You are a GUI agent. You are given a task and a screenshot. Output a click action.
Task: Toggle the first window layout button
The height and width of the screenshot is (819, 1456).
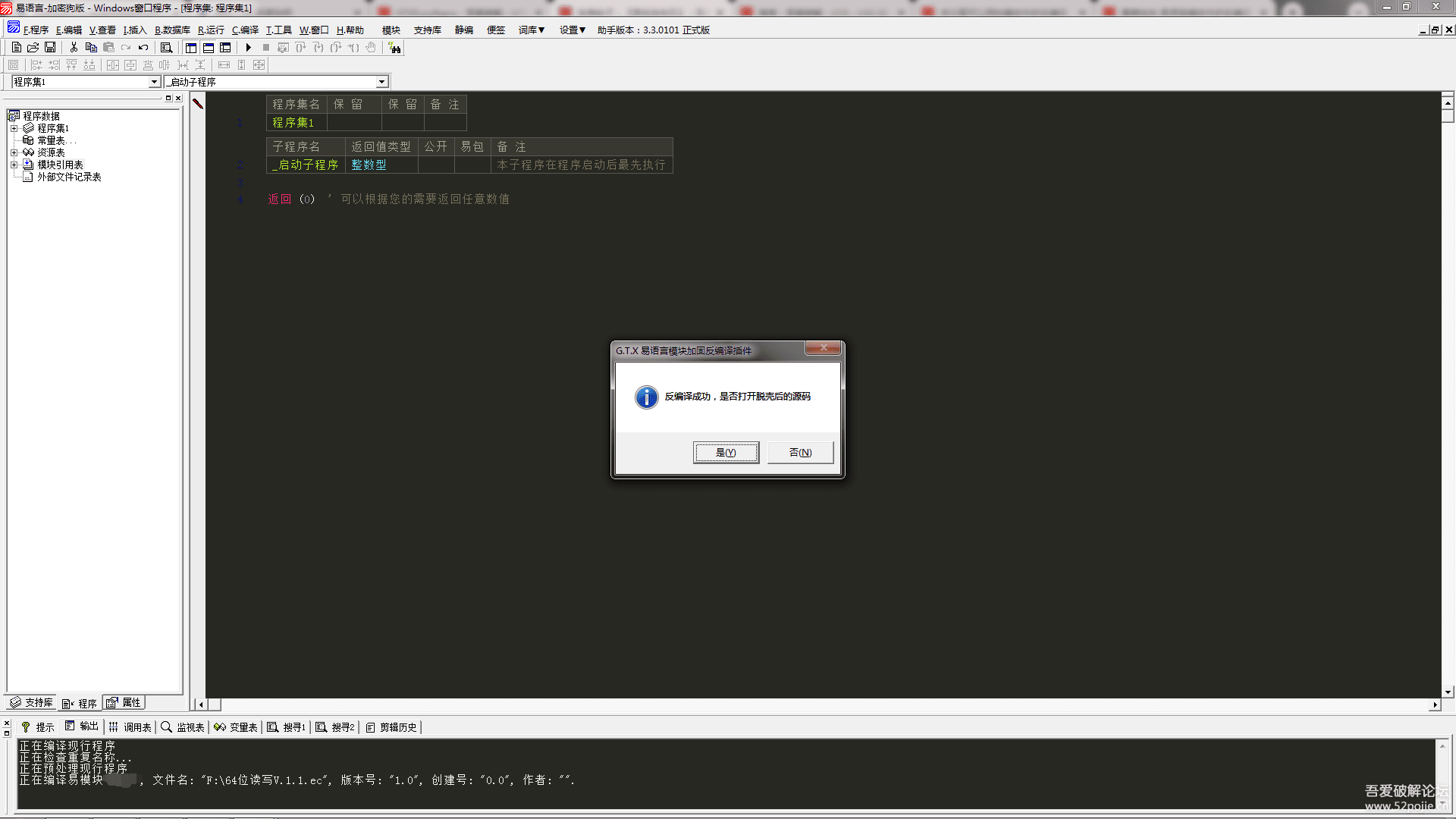point(191,48)
